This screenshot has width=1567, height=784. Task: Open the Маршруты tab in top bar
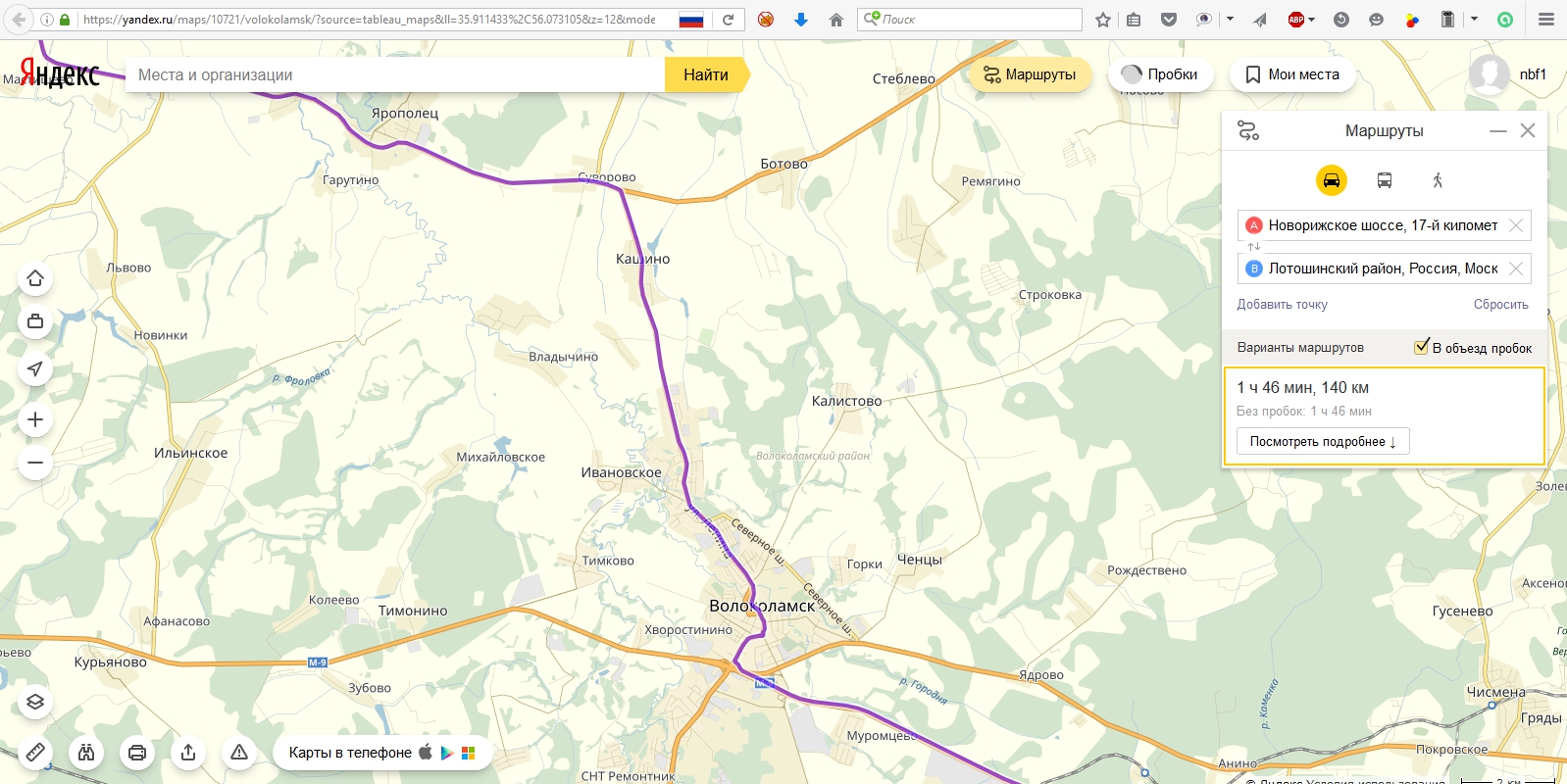point(1030,74)
